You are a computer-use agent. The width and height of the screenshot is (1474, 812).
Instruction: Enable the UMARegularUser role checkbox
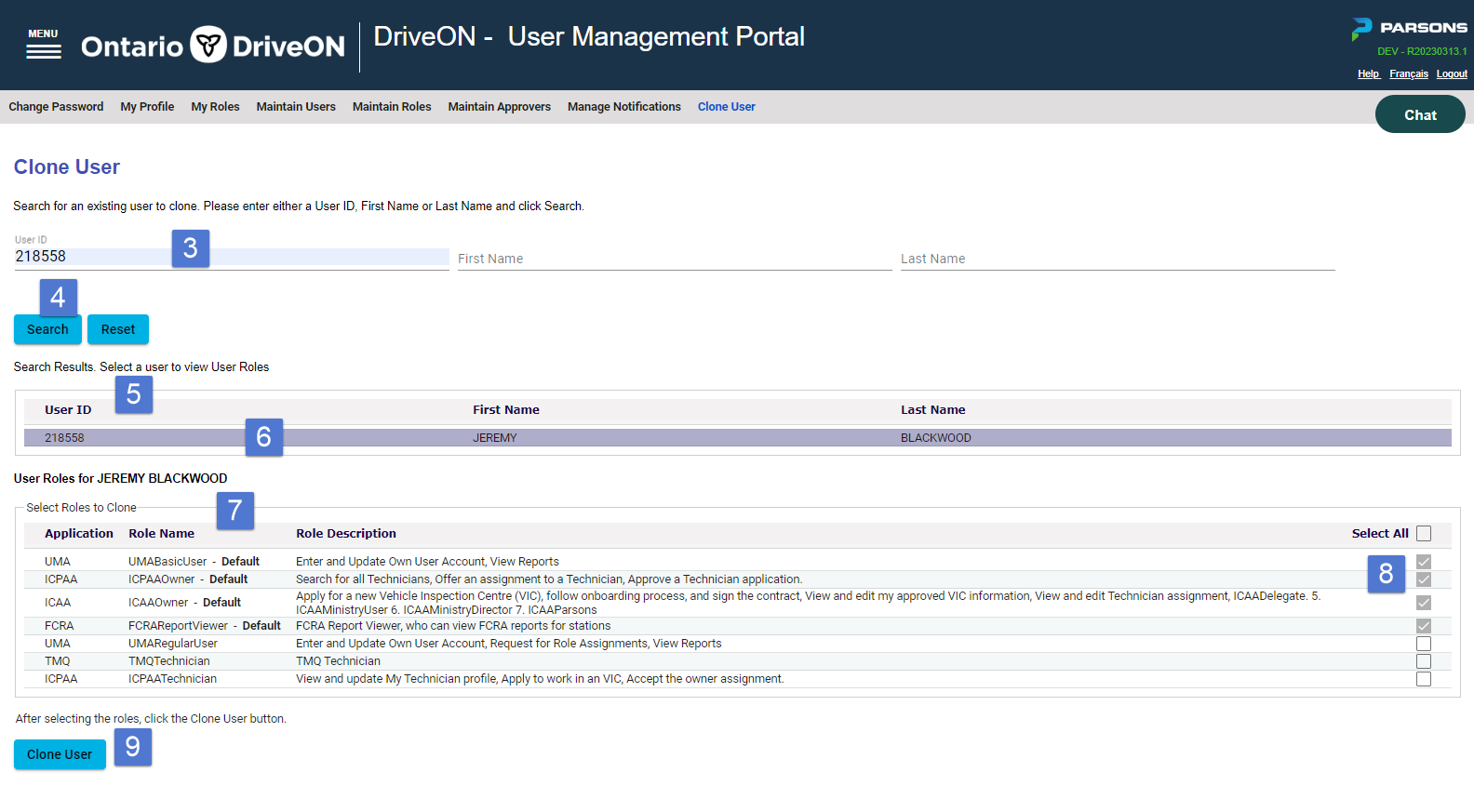(1423, 644)
